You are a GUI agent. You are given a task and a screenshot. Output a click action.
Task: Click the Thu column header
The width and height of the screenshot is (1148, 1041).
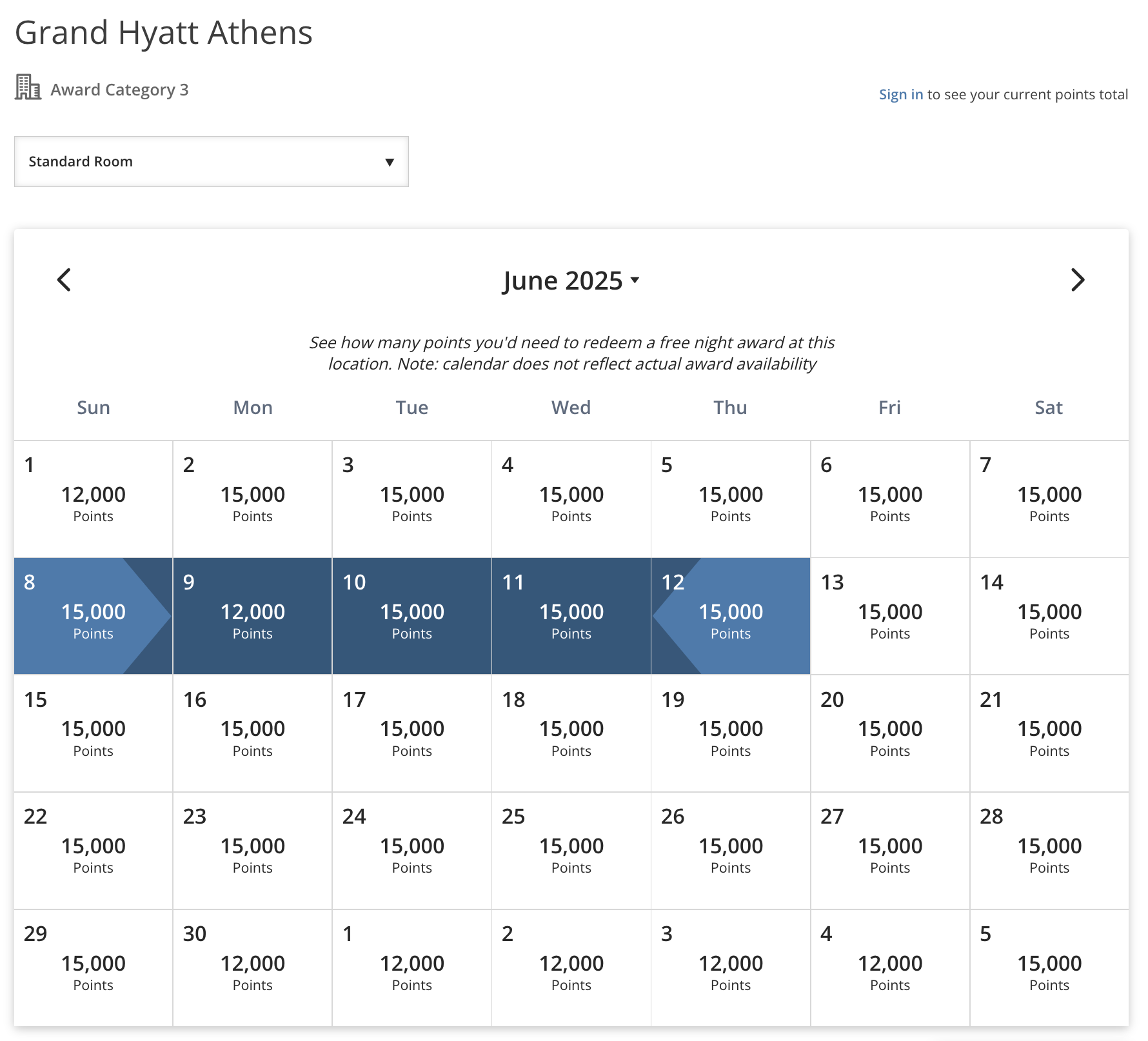point(731,408)
